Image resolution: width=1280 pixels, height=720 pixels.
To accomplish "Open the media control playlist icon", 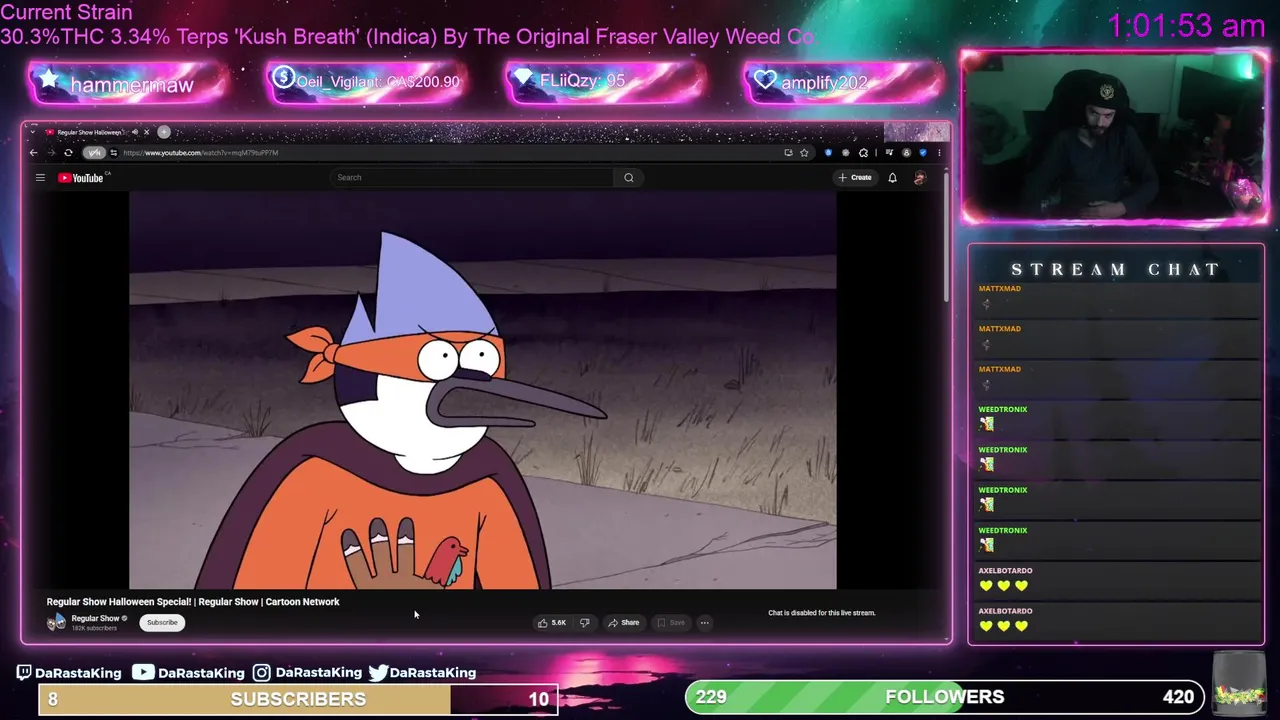I will point(889,152).
